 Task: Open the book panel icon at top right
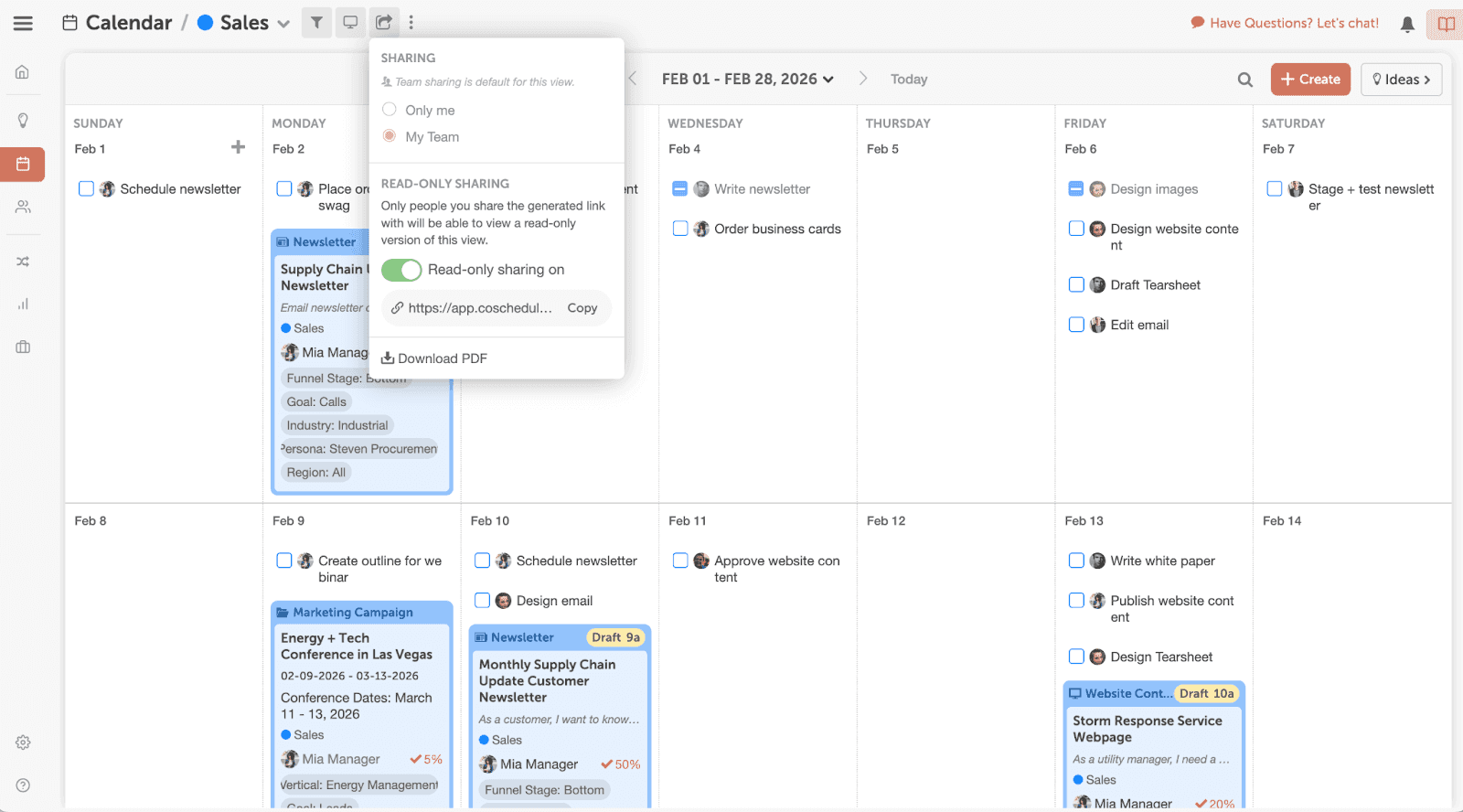[x=1446, y=24]
